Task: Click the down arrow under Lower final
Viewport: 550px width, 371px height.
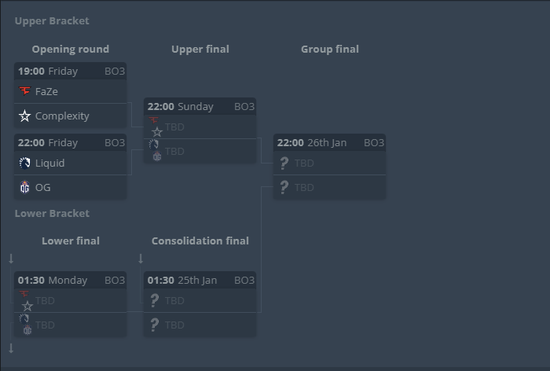Action: (x=11, y=259)
